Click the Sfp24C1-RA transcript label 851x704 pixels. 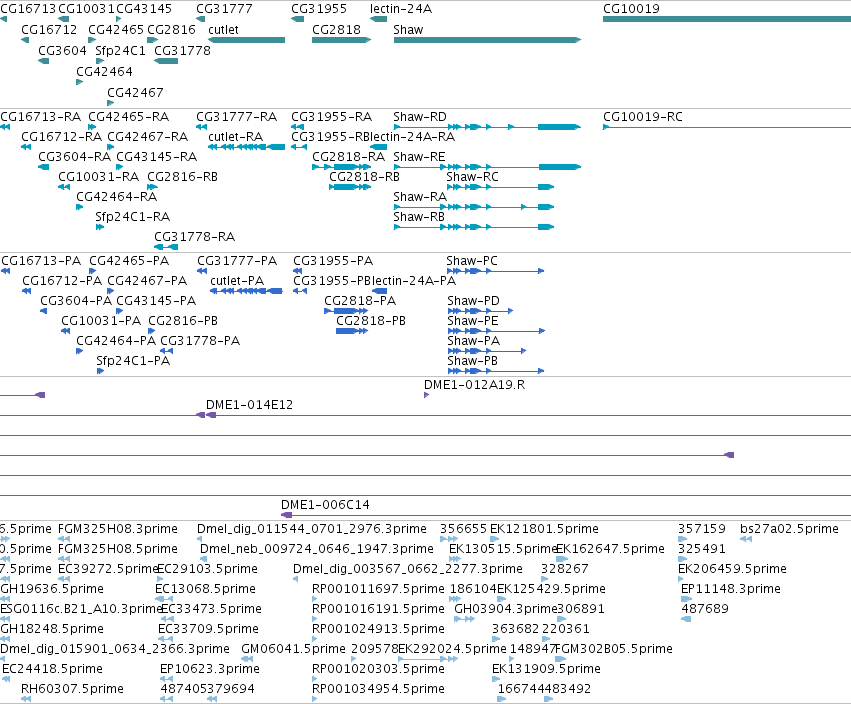coord(133,217)
